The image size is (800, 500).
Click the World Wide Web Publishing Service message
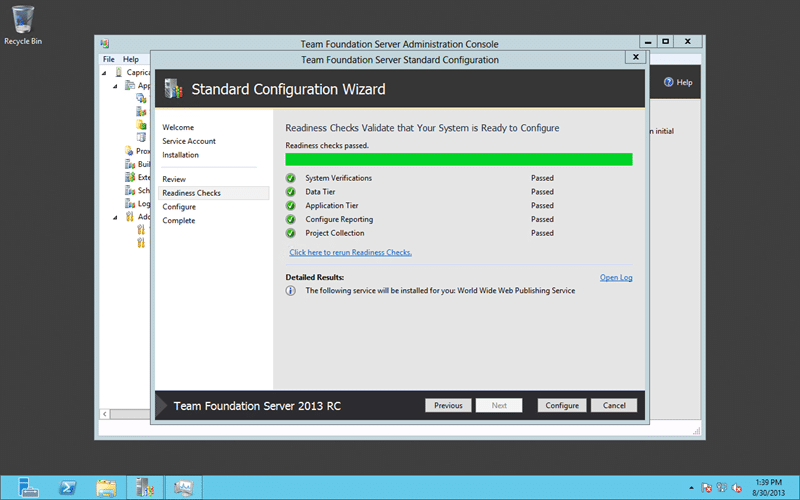(x=440, y=291)
